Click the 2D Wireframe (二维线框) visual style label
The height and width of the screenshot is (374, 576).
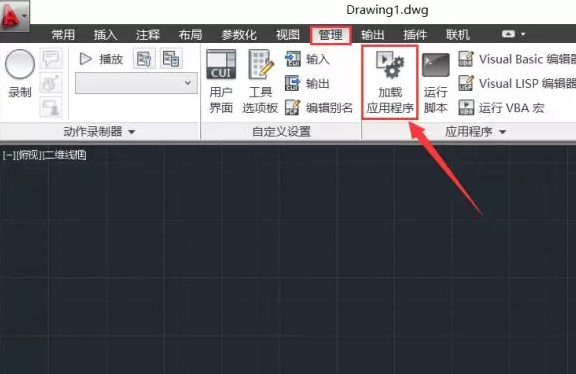65,155
